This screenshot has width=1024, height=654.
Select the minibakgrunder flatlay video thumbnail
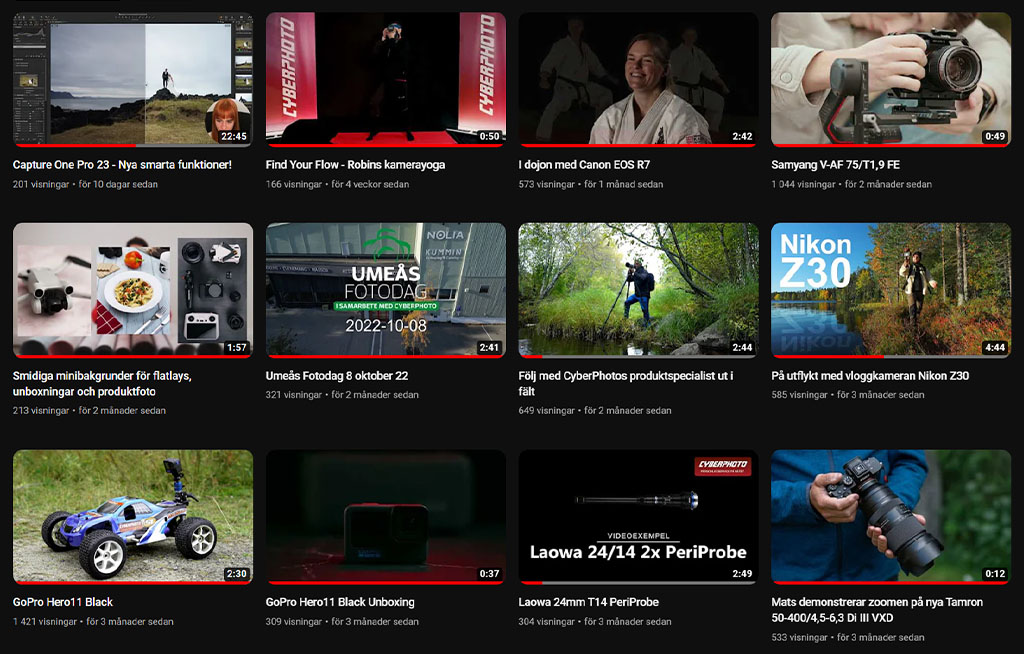coord(132,290)
